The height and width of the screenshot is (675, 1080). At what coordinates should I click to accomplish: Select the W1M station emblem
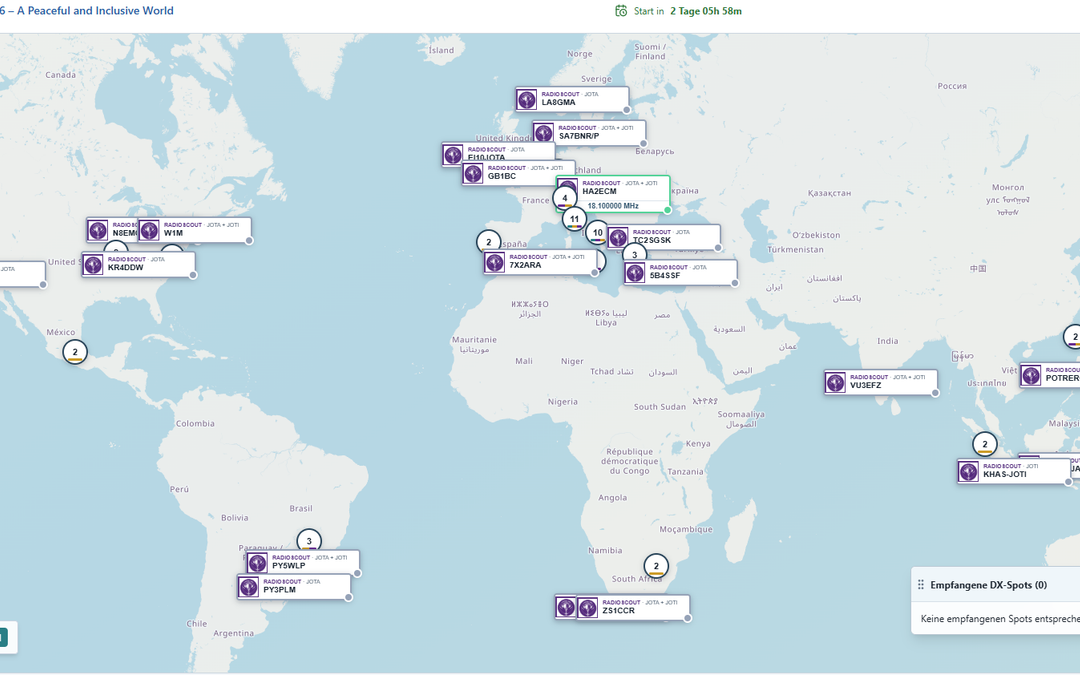(x=149, y=230)
